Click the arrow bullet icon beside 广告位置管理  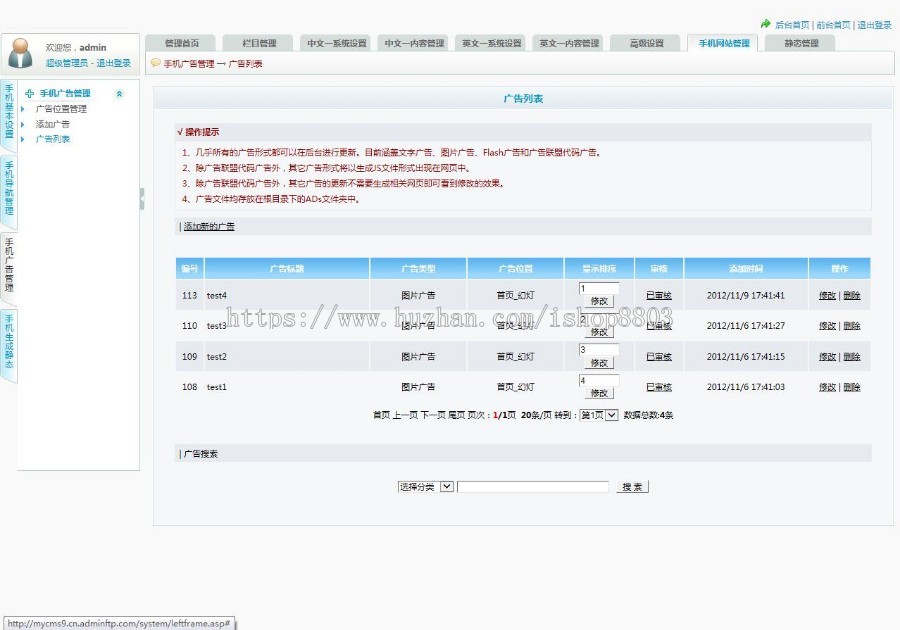click(23, 110)
